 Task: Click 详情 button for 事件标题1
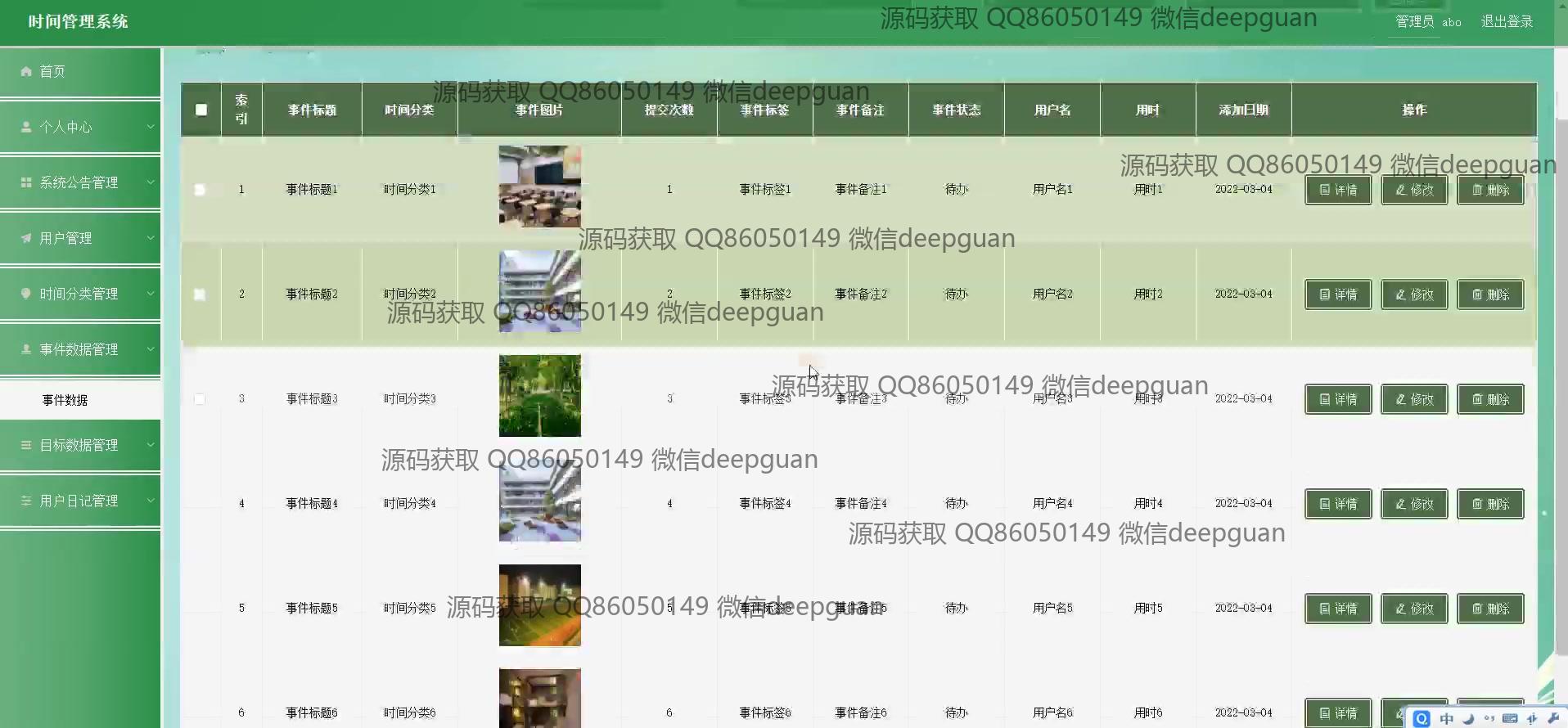(1338, 190)
